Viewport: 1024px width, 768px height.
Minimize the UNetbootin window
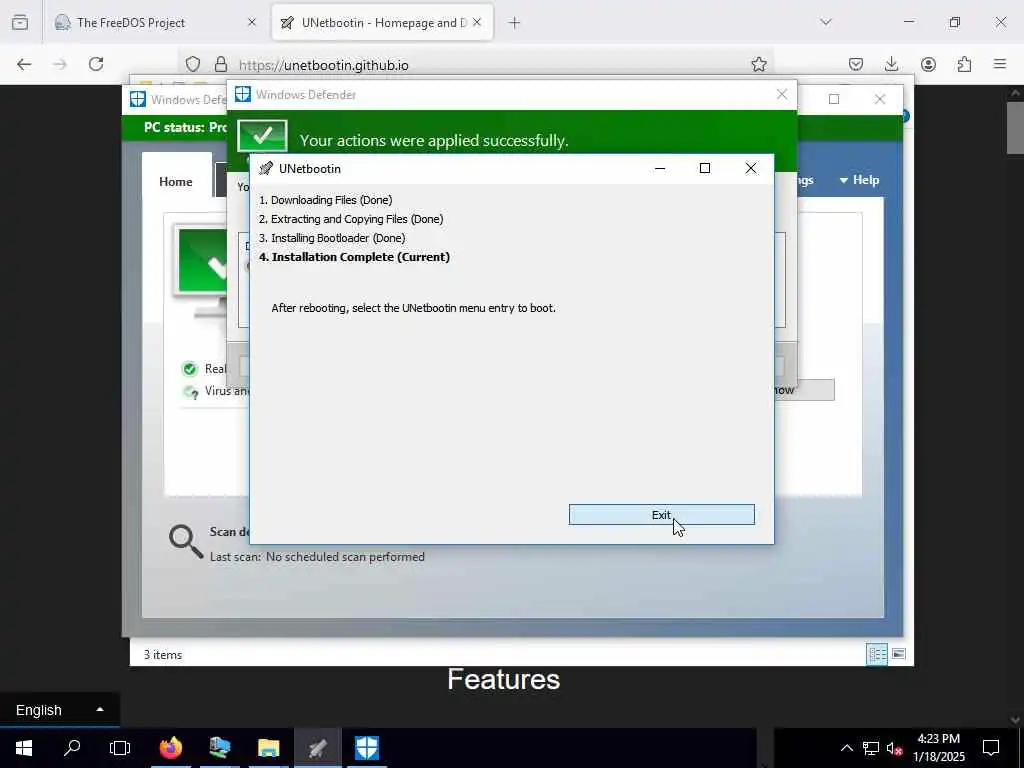pos(660,168)
